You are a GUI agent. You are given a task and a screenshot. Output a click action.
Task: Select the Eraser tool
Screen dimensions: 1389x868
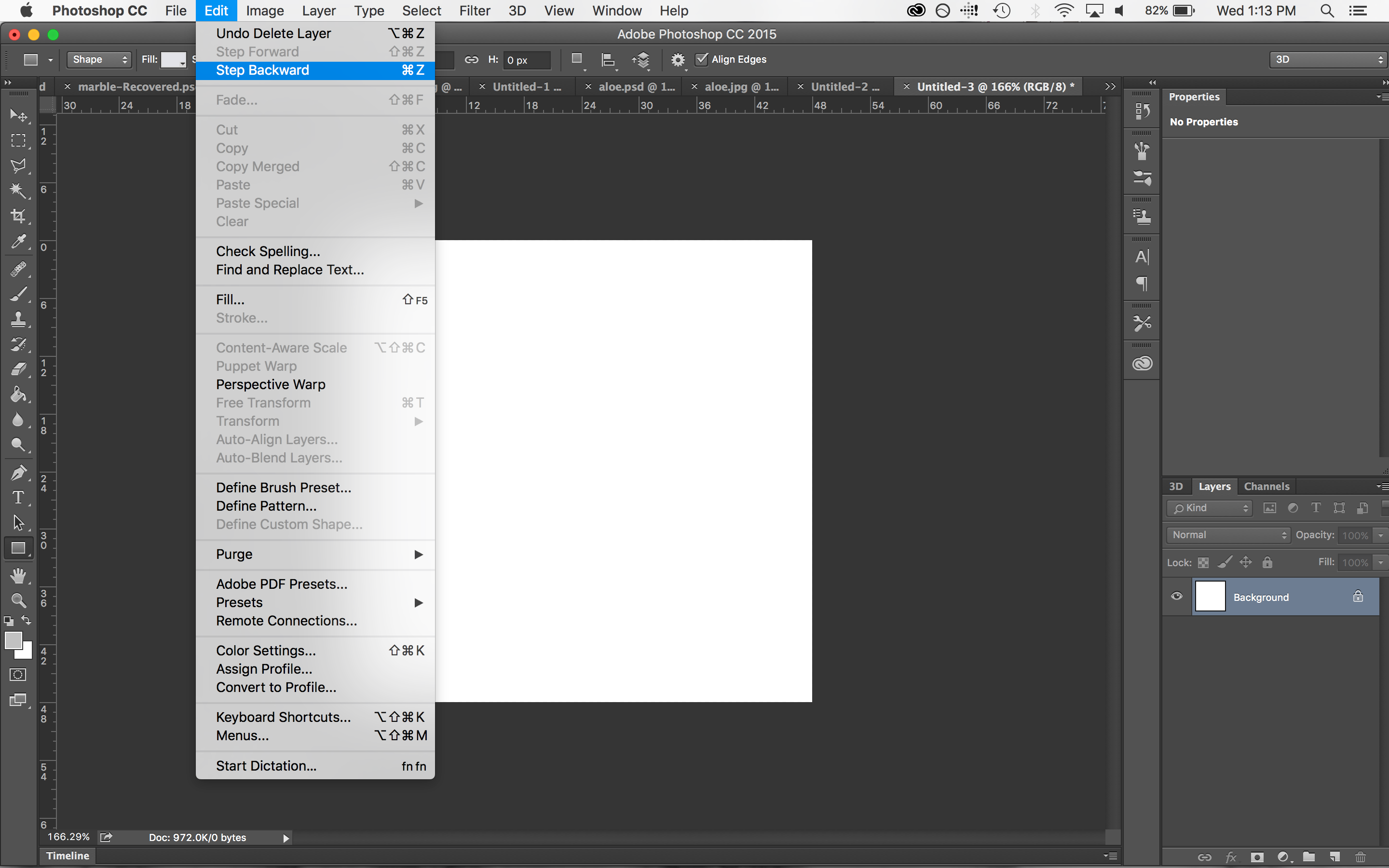18,370
